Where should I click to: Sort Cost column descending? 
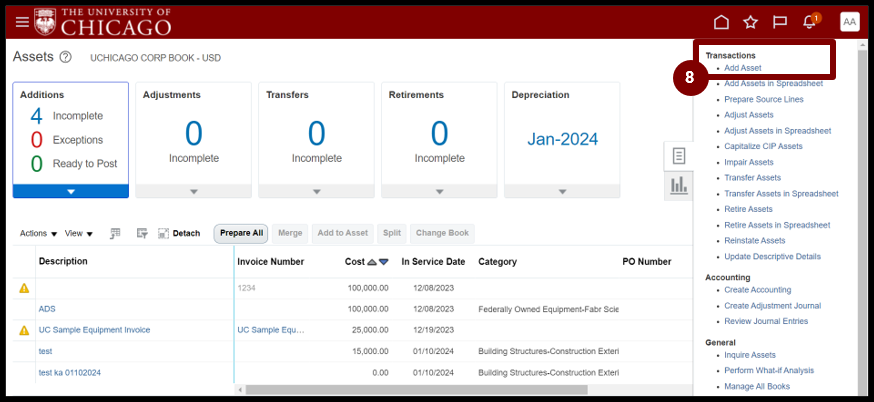point(383,262)
